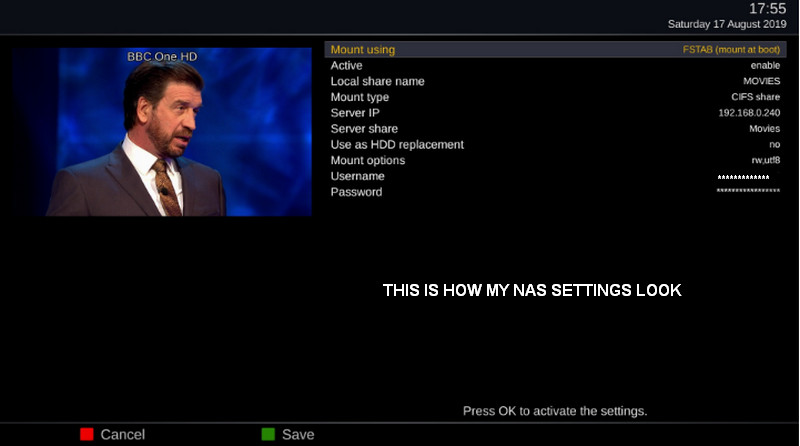Click the masked Password value field
This screenshot has height=446, width=800.
(748, 190)
